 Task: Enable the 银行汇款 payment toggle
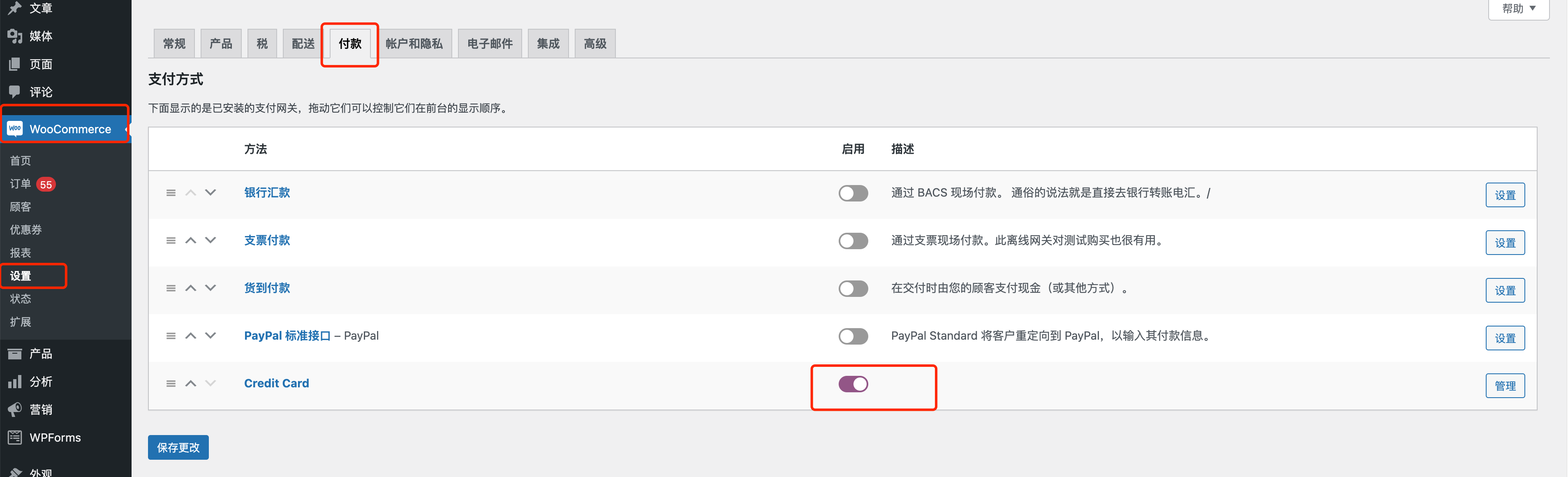click(x=853, y=194)
